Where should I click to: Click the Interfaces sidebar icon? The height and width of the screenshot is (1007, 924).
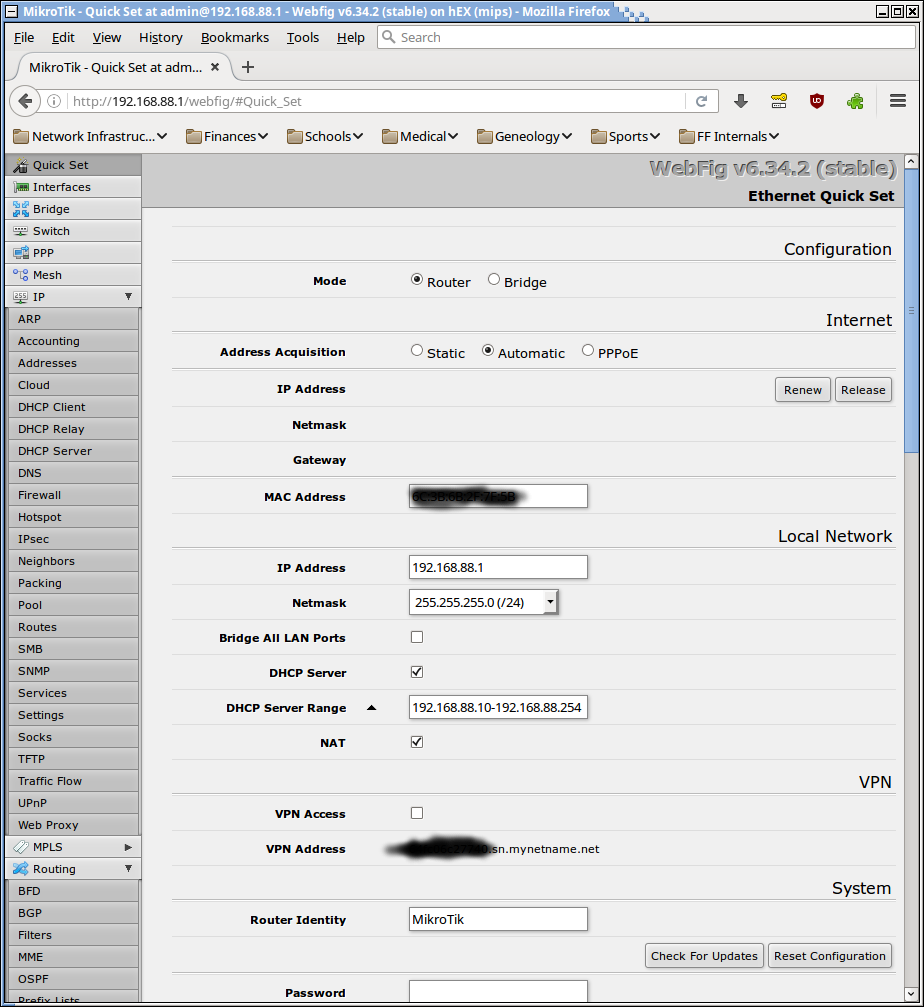coord(21,187)
